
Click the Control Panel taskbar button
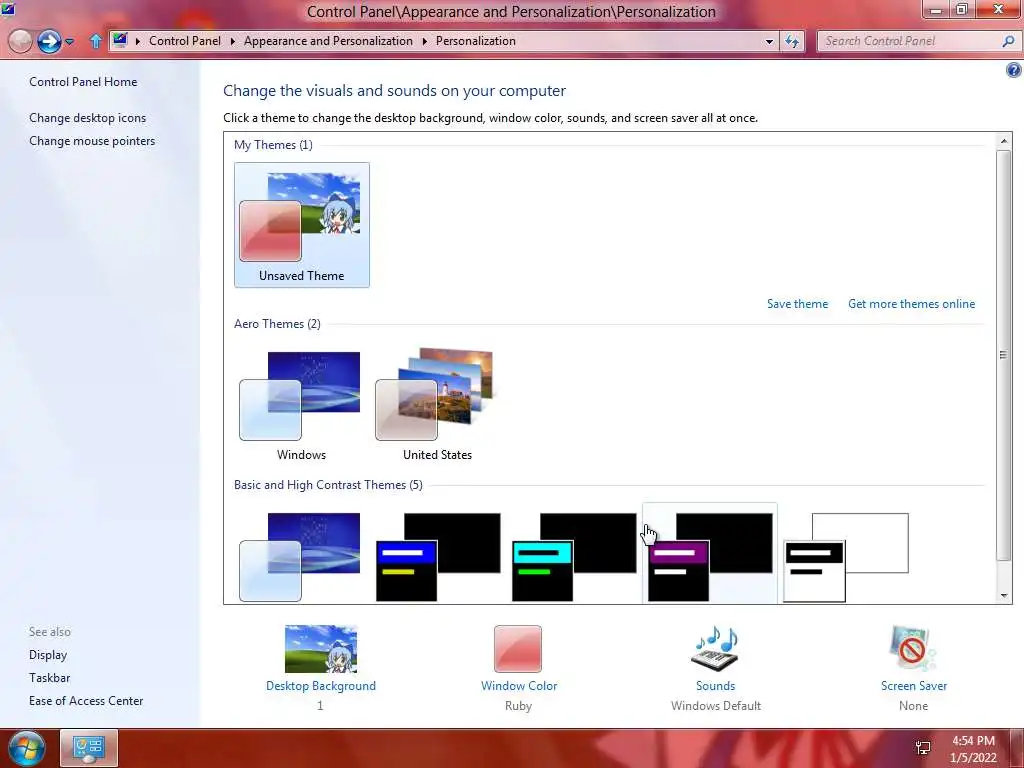(89, 748)
